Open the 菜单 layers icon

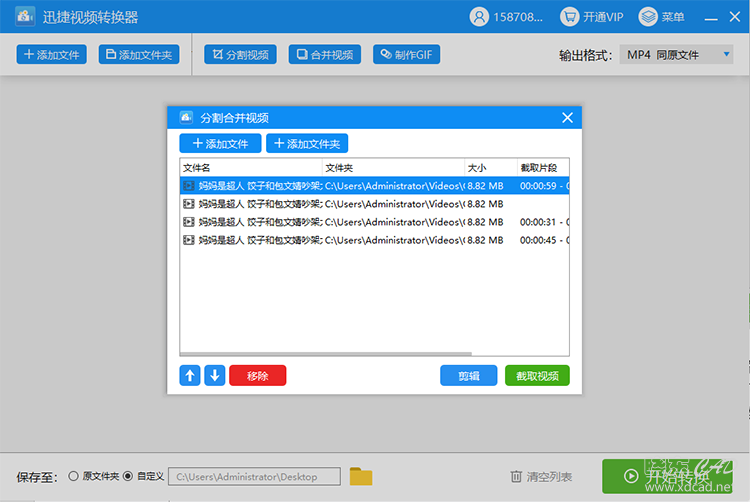click(648, 17)
